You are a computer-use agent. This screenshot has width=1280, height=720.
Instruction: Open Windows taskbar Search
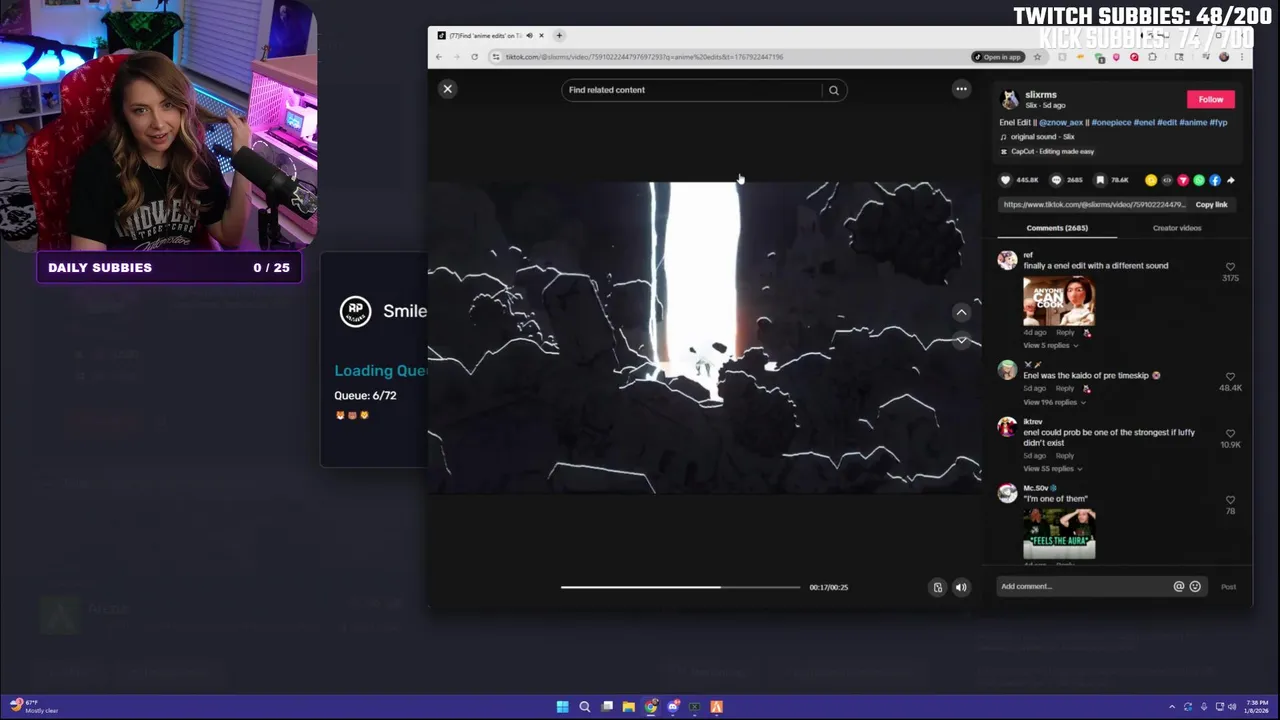pos(585,707)
